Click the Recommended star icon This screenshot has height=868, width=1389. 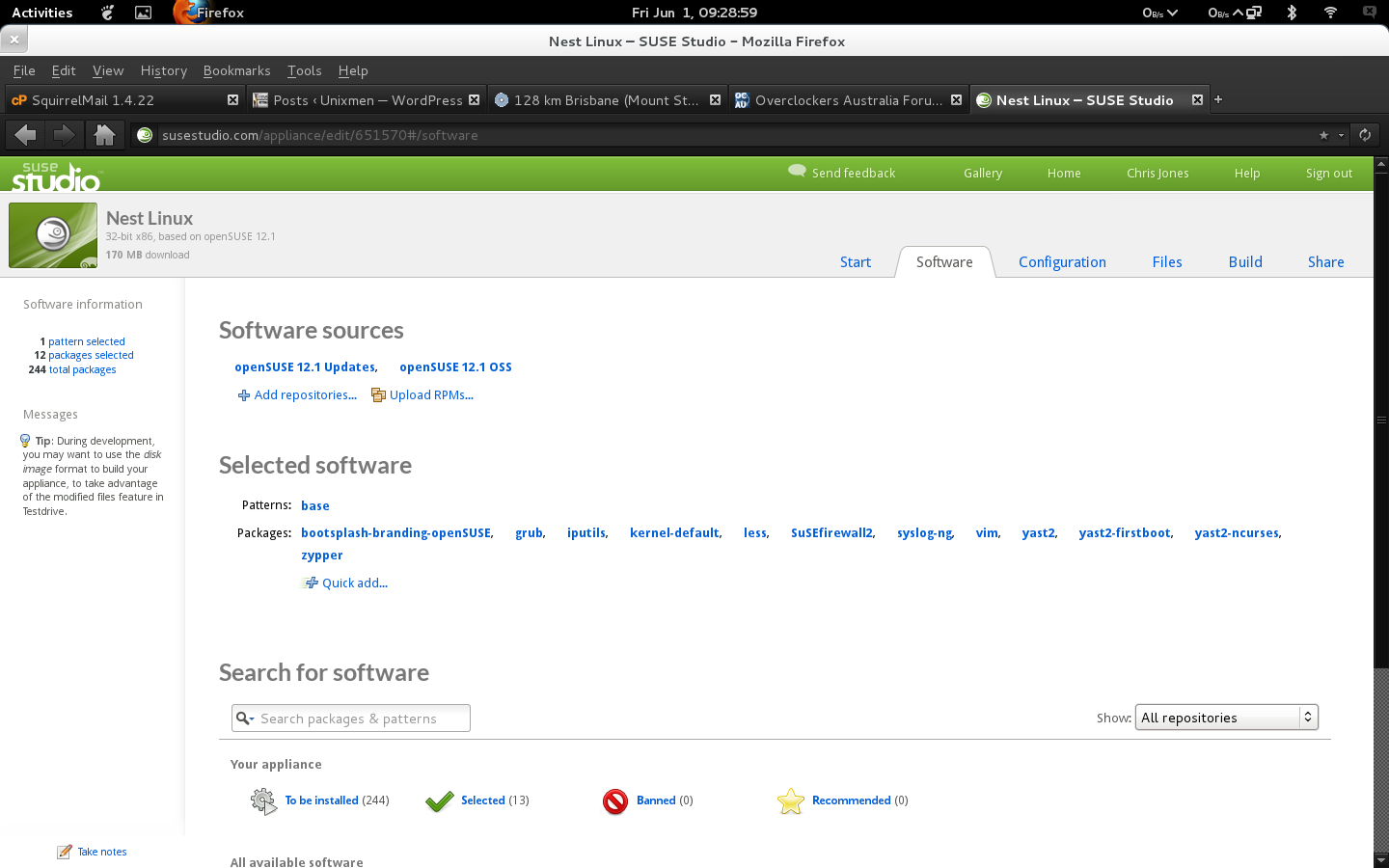coord(791,801)
